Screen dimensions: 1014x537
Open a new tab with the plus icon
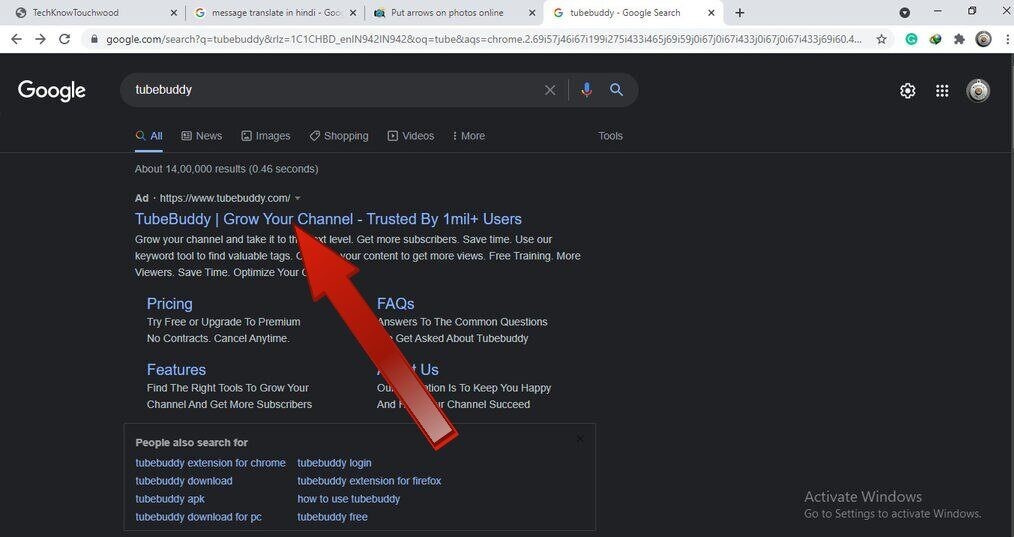point(740,13)
